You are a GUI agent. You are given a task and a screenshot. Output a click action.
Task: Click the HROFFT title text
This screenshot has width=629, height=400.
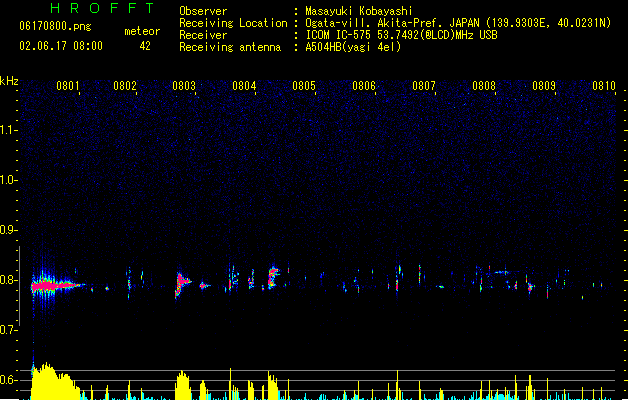[x=102, y=8]
